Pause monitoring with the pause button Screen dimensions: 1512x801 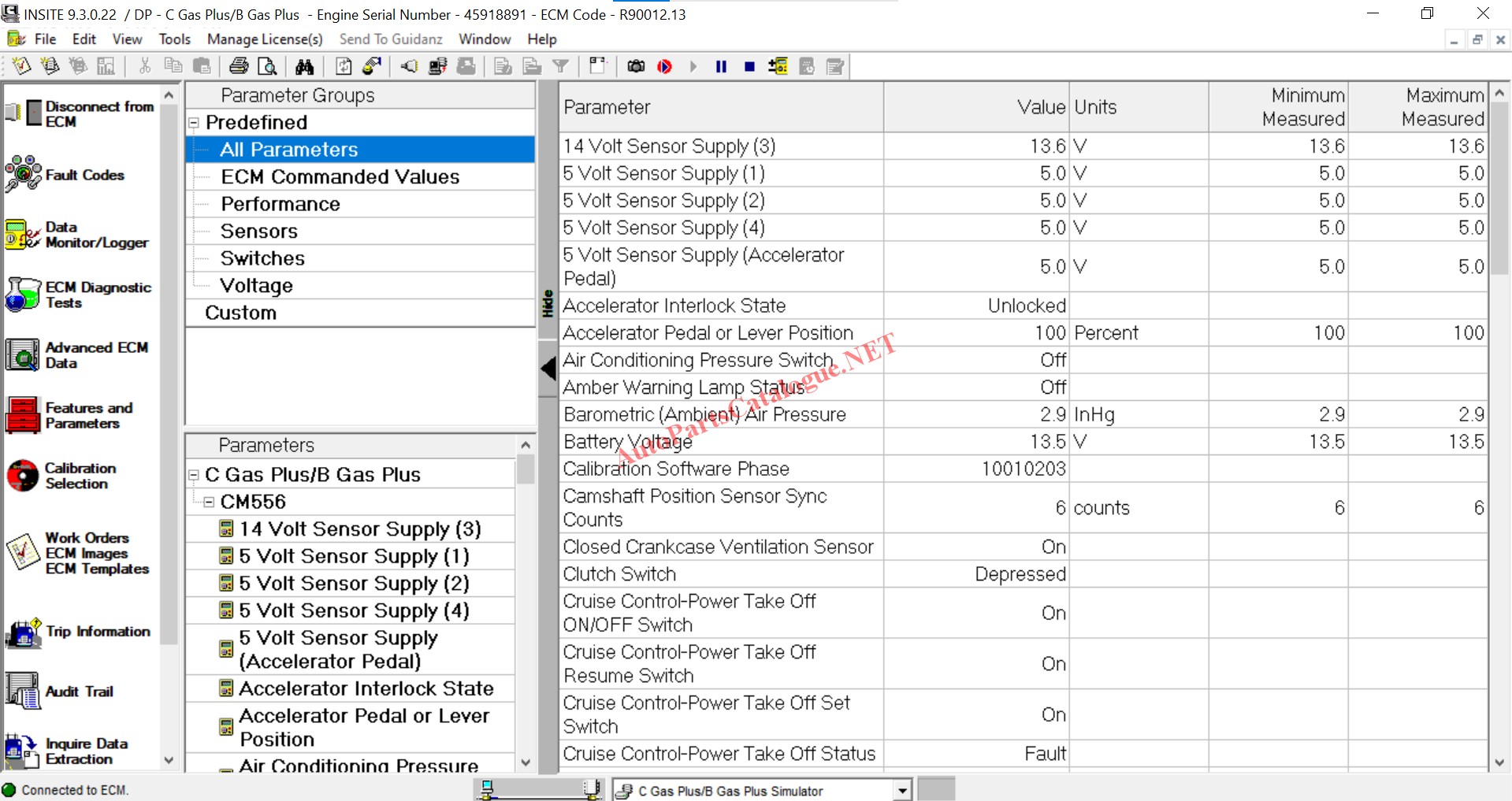click(721, 66)
